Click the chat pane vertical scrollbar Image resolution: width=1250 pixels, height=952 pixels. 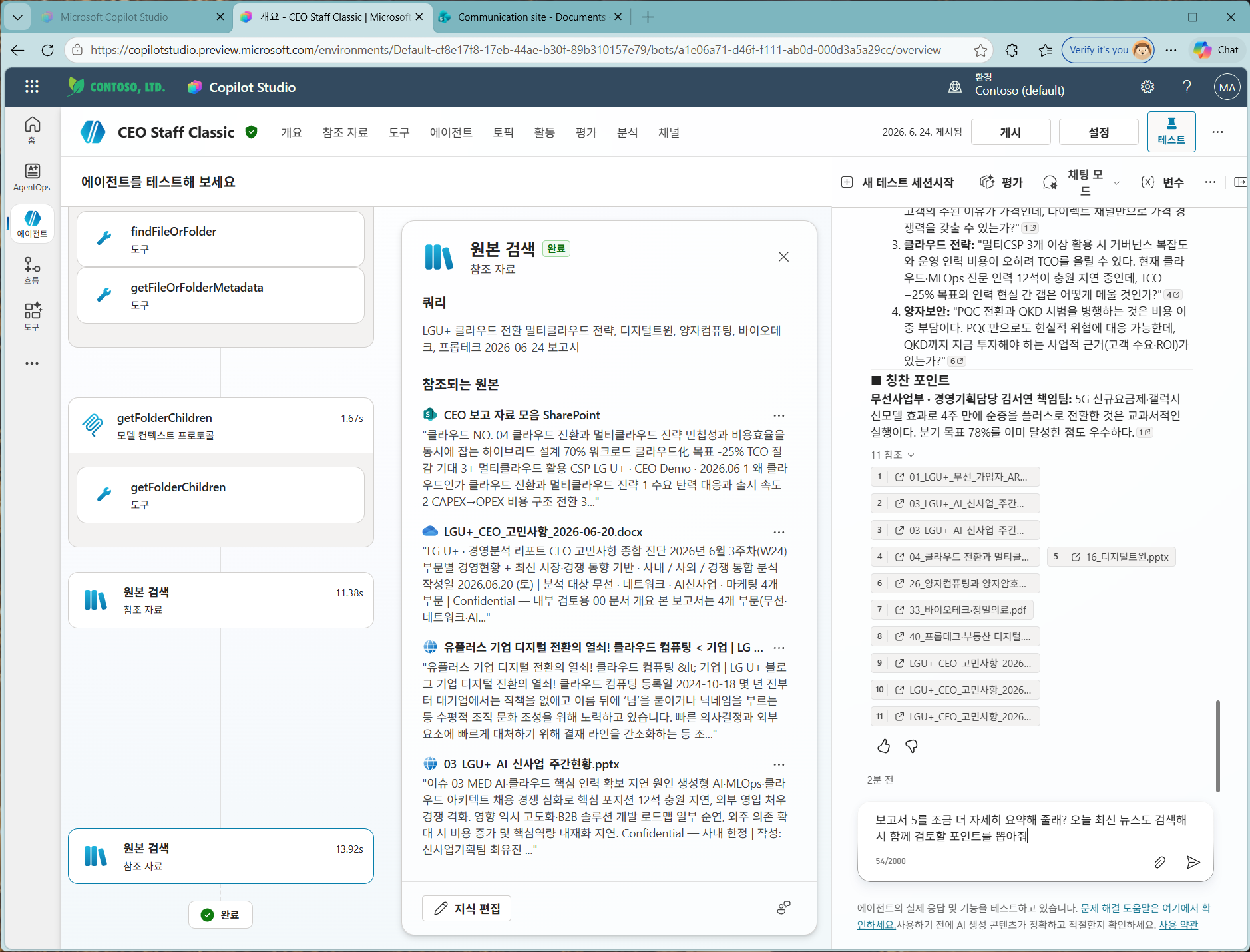click(1218, 746)
